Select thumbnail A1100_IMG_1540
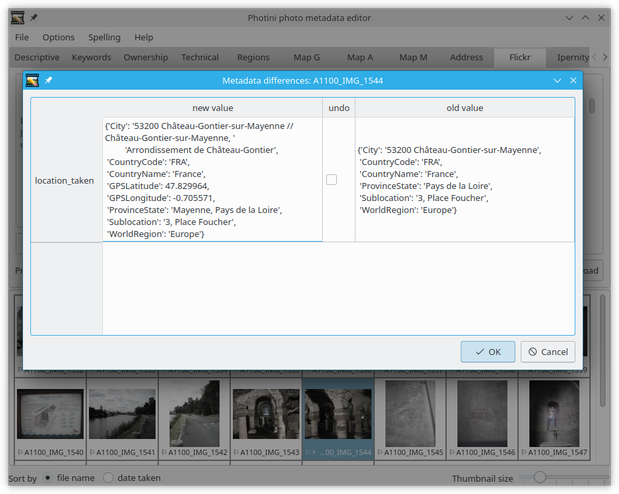The height and width of the screenshot is (494, 619). coord(50,419)
